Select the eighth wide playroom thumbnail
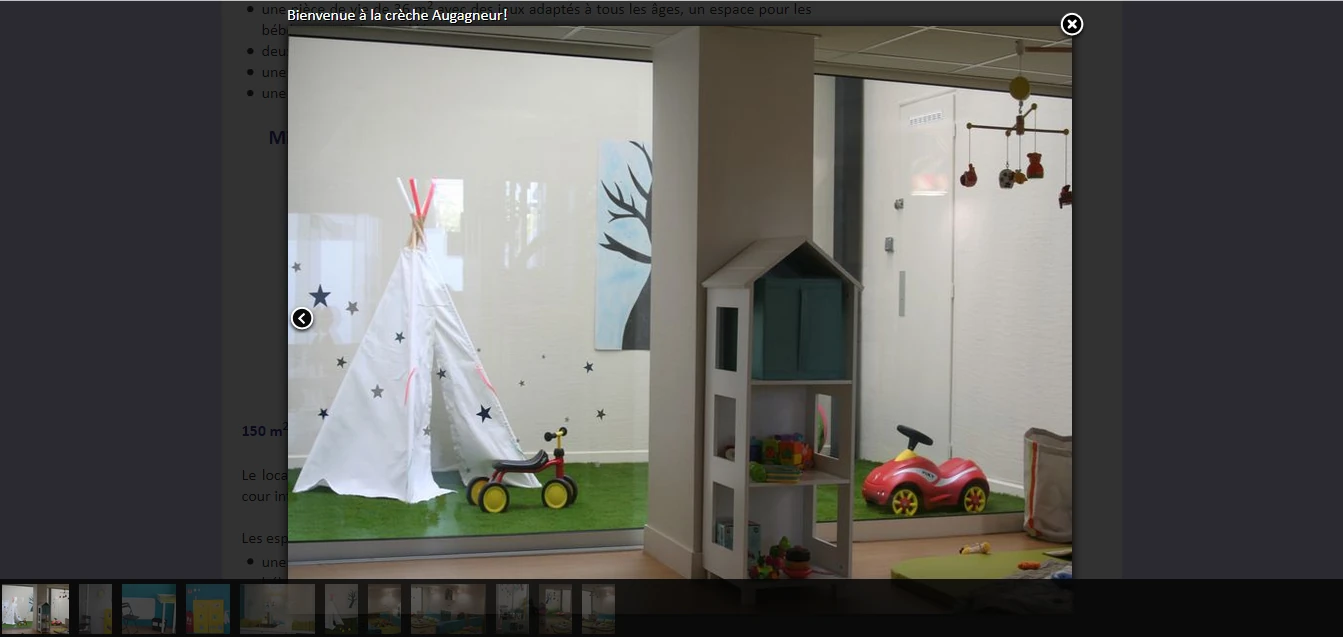The width and height of the screenshot is (1343, 637). [448, 609]
